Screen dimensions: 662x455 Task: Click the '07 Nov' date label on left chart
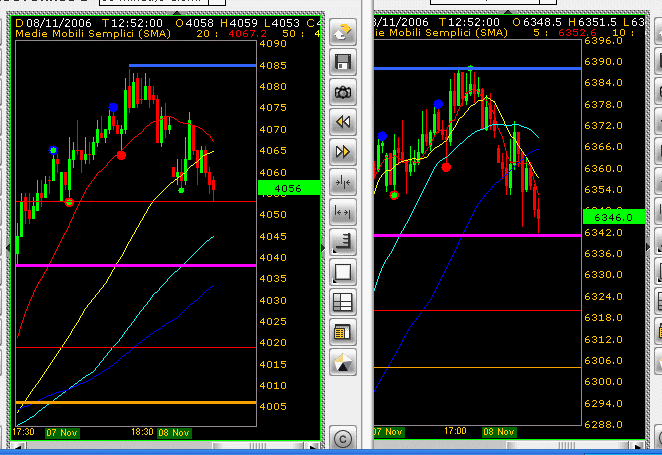pos(62,433)
